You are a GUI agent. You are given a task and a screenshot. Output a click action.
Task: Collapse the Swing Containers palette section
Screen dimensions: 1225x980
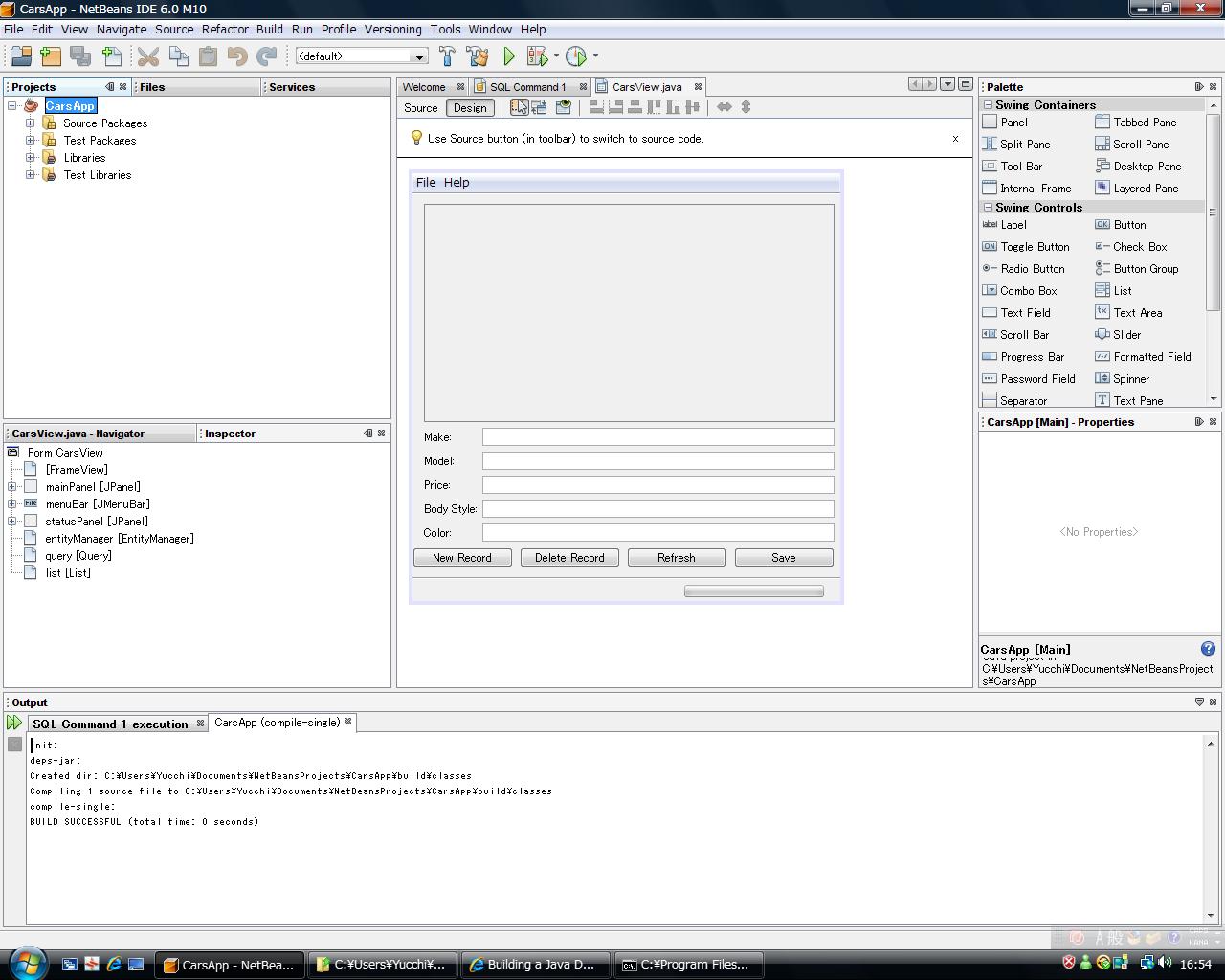click(989, 105)
